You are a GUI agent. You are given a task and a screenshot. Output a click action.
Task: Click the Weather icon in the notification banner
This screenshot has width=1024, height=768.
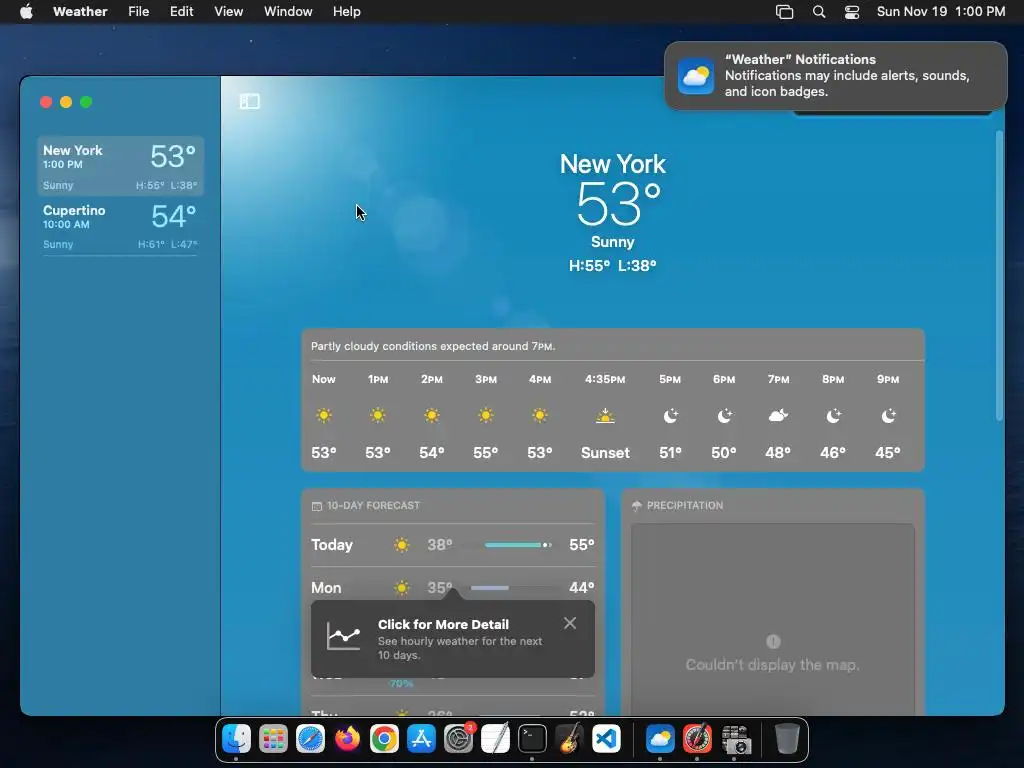(x=696, y=76)
